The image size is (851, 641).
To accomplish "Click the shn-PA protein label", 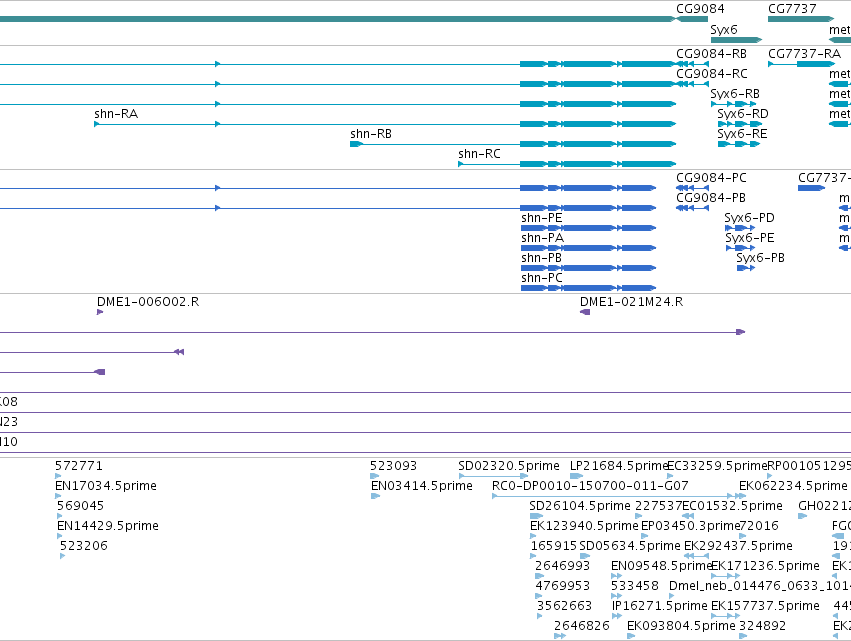I will coord(542,238).
